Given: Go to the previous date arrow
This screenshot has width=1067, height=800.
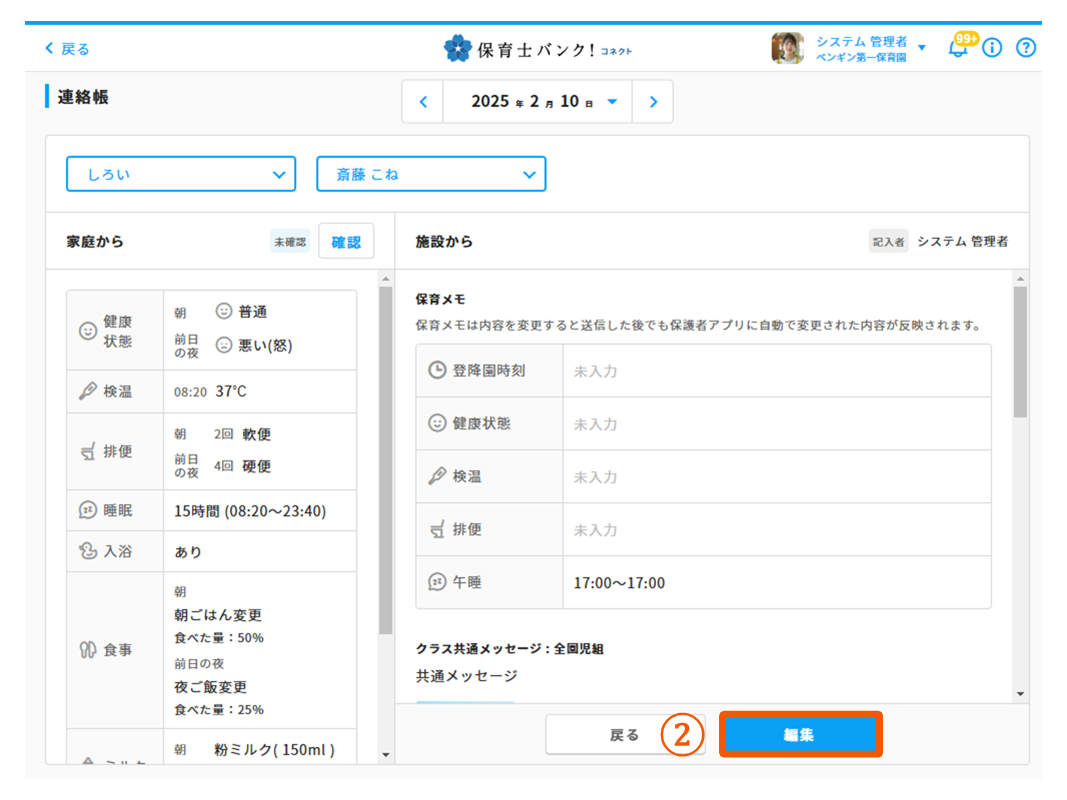Looking at the screenshot, I should click(x=423, y=102).
